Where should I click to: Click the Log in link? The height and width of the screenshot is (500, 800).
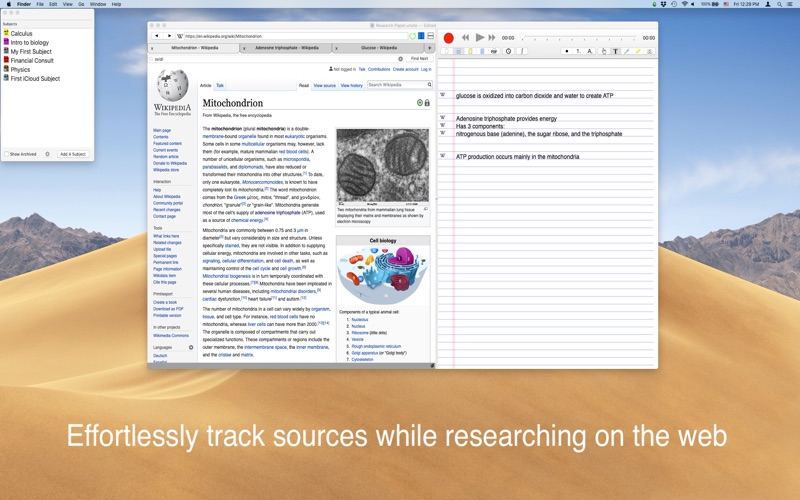[426, 69]
